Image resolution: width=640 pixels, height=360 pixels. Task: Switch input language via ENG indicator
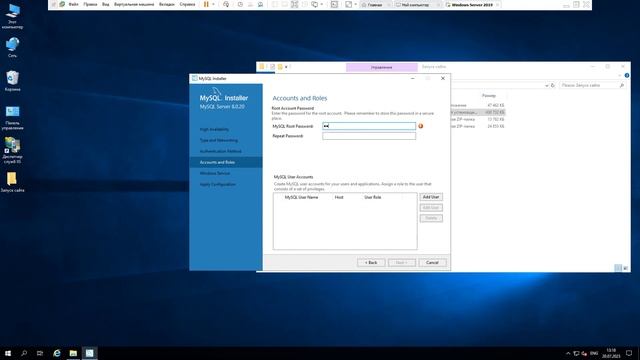pos(594,353)
